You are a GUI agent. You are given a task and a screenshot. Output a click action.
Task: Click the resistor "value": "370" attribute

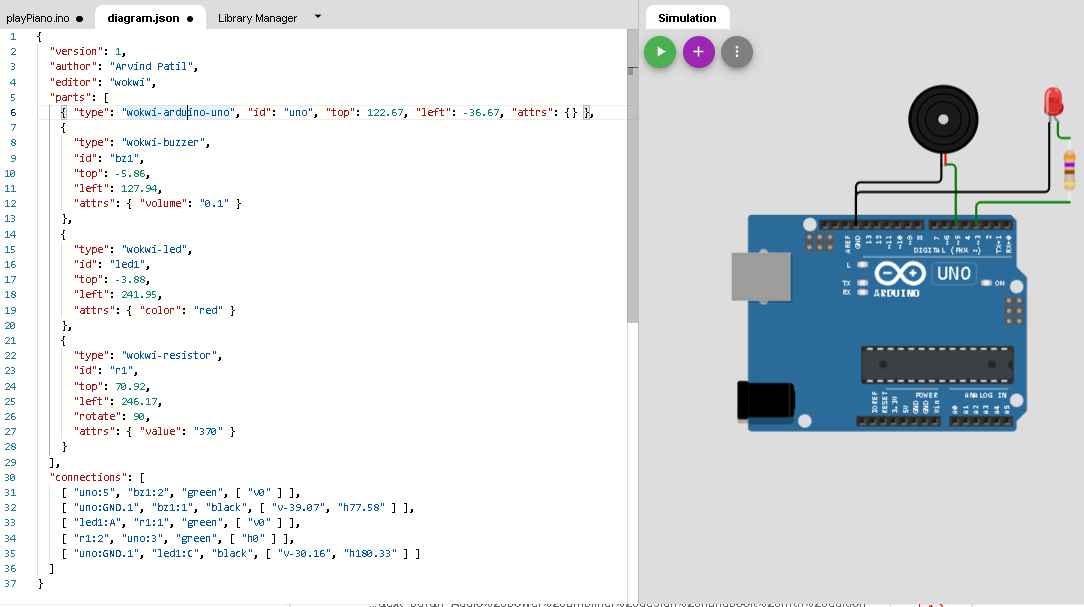tap(181, 431)
